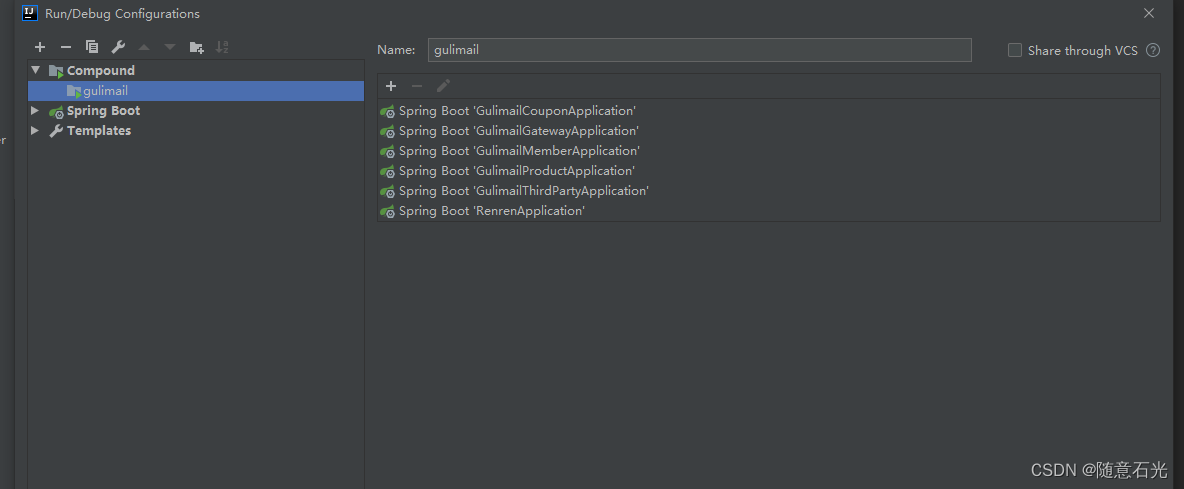Select Spring Boot 'GulimailProductApplication' entry
This screenshot has height=489, width=1184.
click(x=769, y=171)
